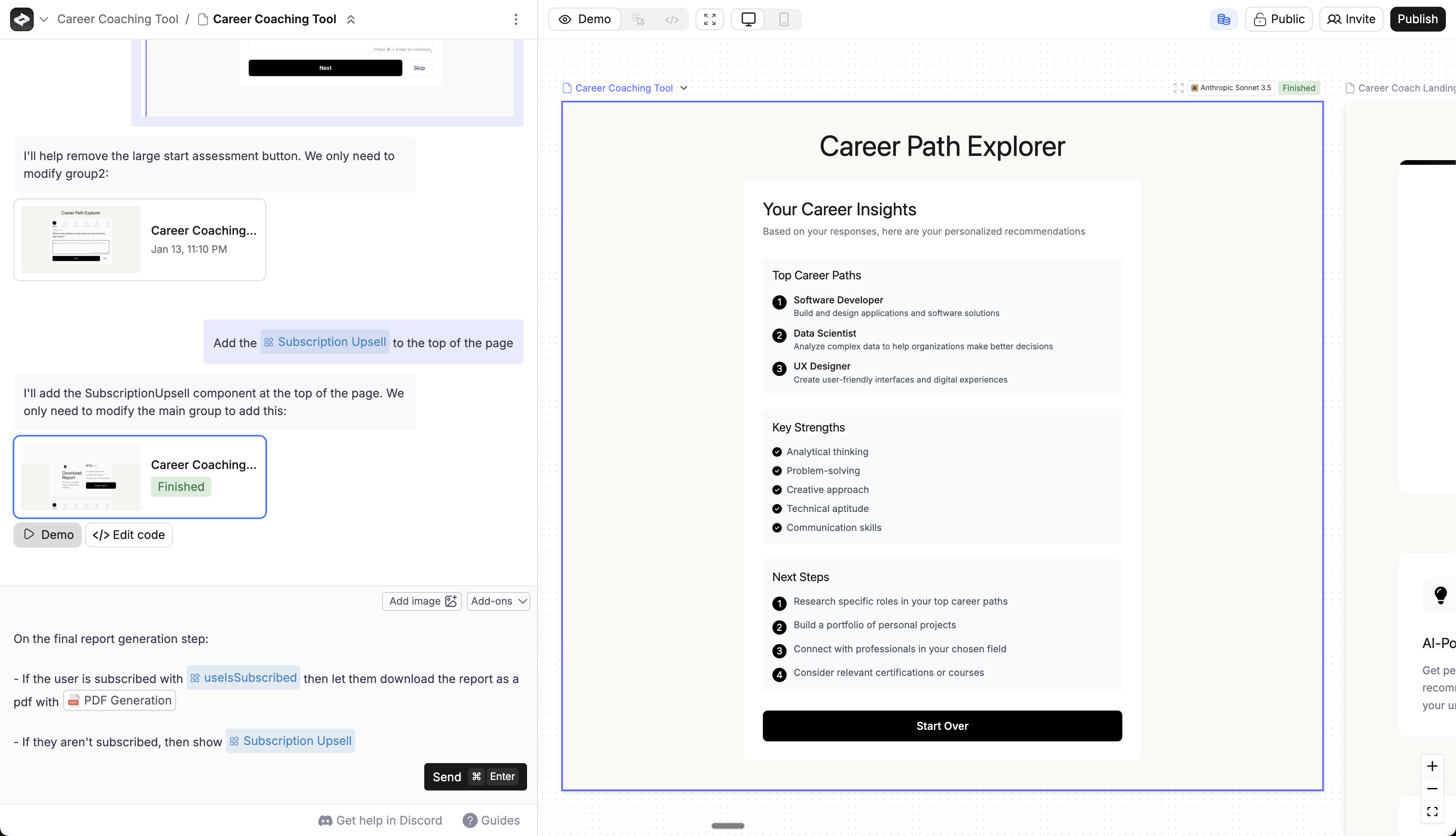This screenshot has height=836, width=1456.
Task: Click the zoom out minus button
Action: [x=1432, y=788]
